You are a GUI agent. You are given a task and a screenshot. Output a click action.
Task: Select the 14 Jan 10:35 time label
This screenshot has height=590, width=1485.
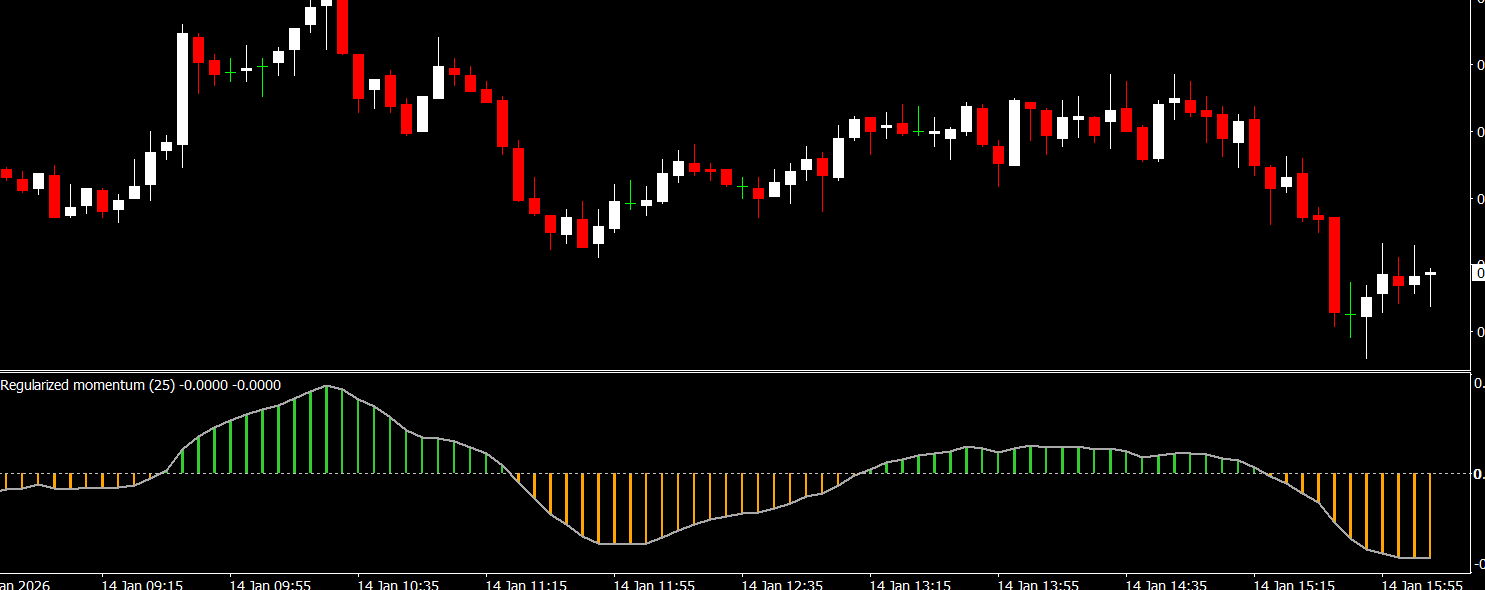coord(398,584)
